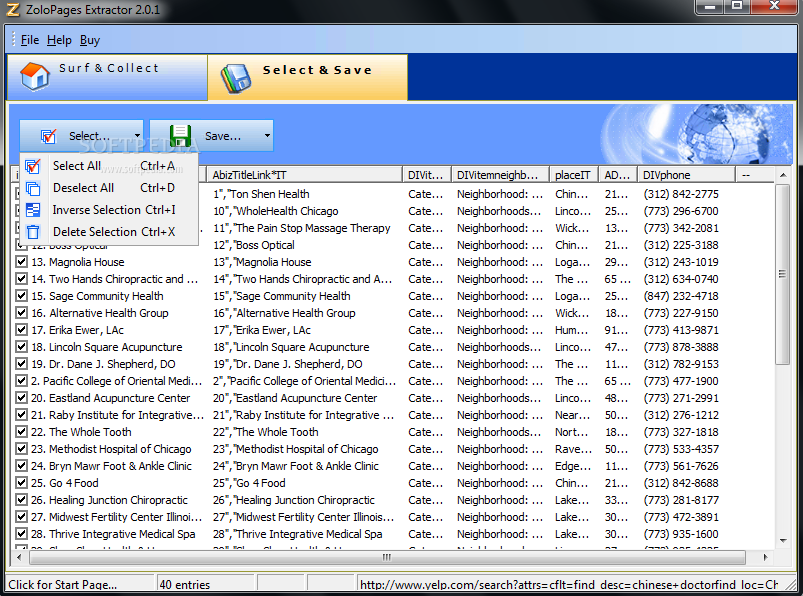Click the Deselect All icon in menu

pyautogui.click(x=33, y=188)
